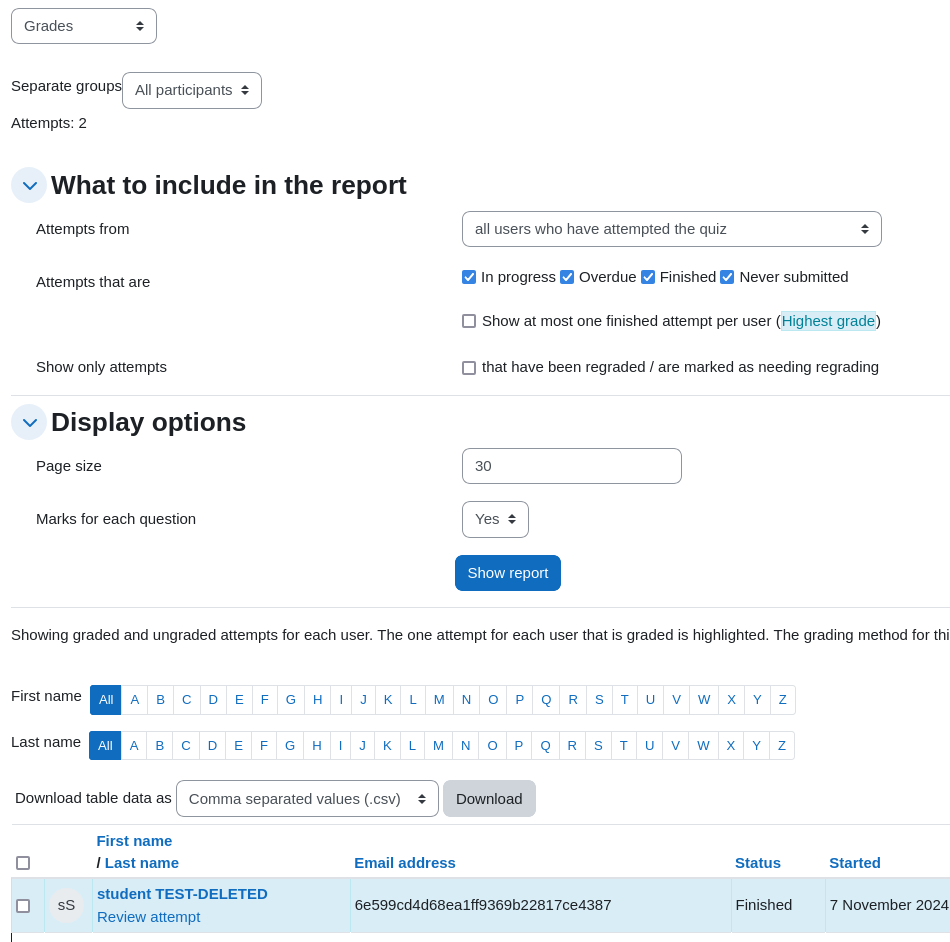Toggle the Finished checkbox

pos(648,277)
